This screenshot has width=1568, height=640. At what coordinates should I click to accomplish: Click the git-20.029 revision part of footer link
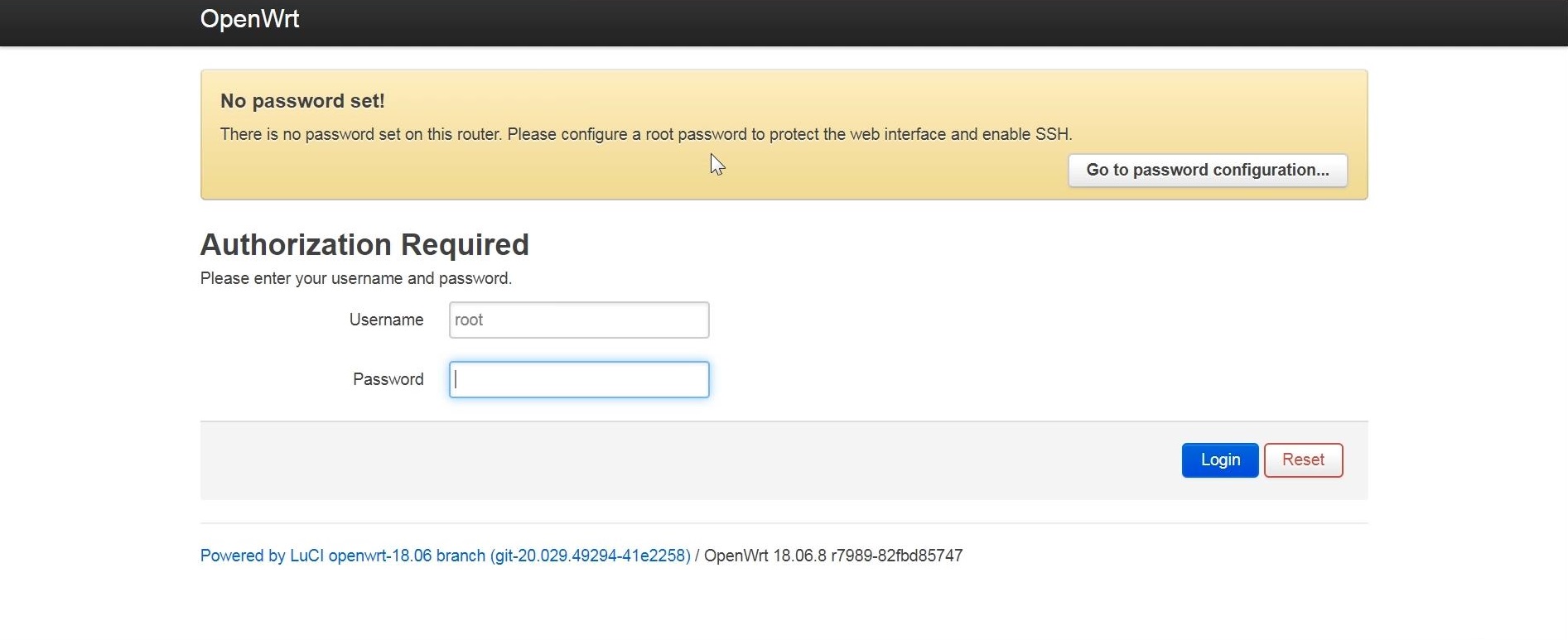[x=590, y=556]
